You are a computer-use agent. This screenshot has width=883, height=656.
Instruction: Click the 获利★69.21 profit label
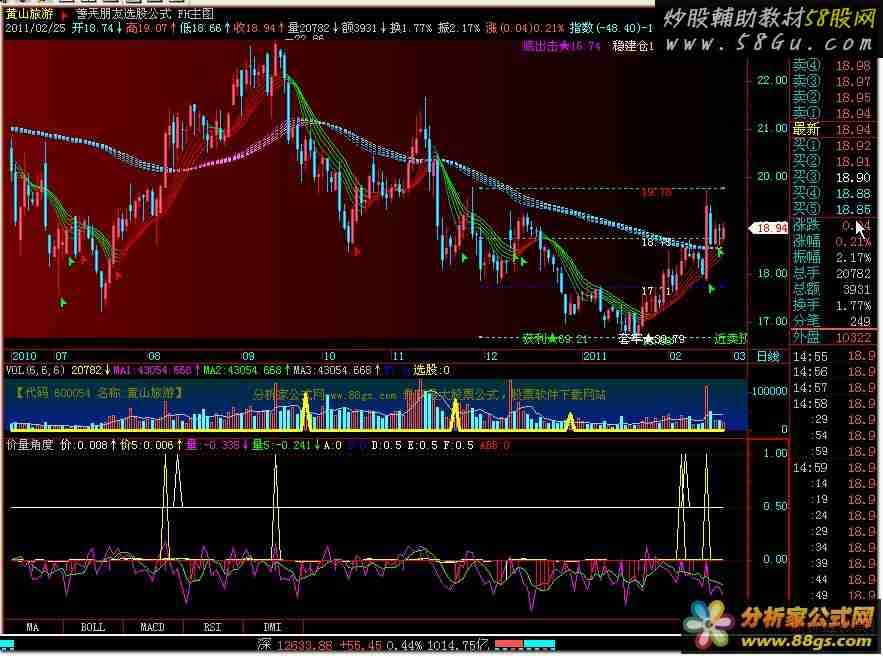pyautogui.click(x=555, y=339)
